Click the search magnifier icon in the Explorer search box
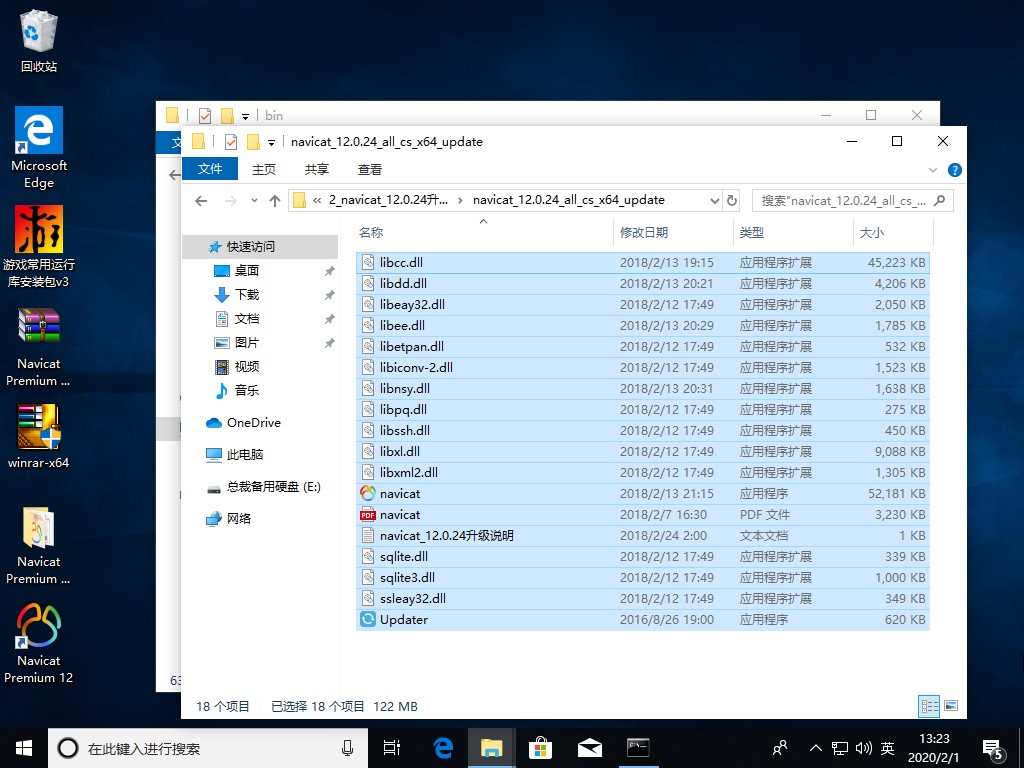Viewport: 1024px width, 768px height. 939,200
